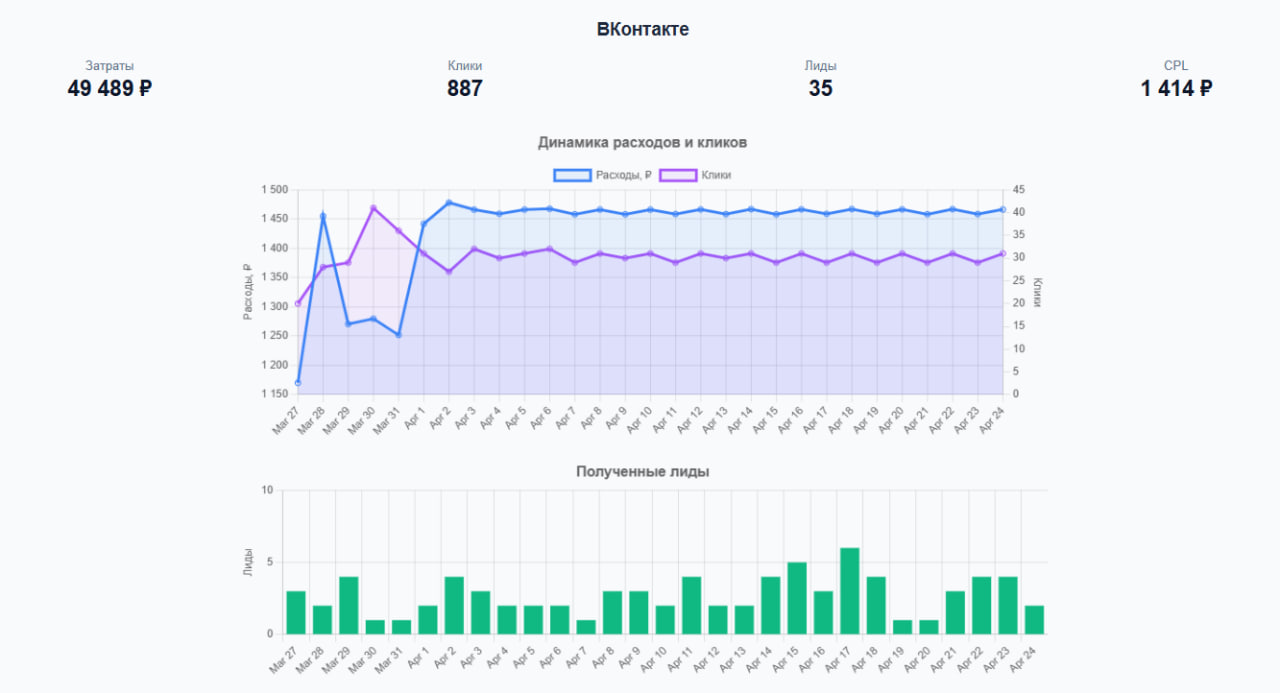This screenshot has width=1280, height=693.
Task: Click the Apr 15 leads bar
Action: (x=797, y=598)
